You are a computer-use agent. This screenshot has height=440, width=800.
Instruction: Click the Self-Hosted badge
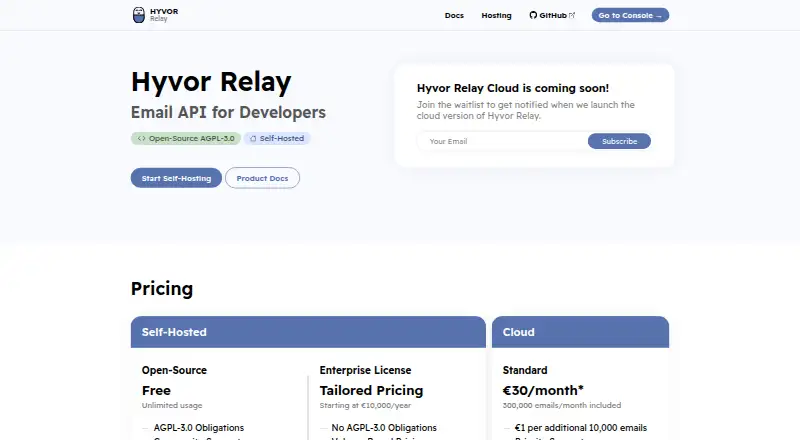point(277,138)
